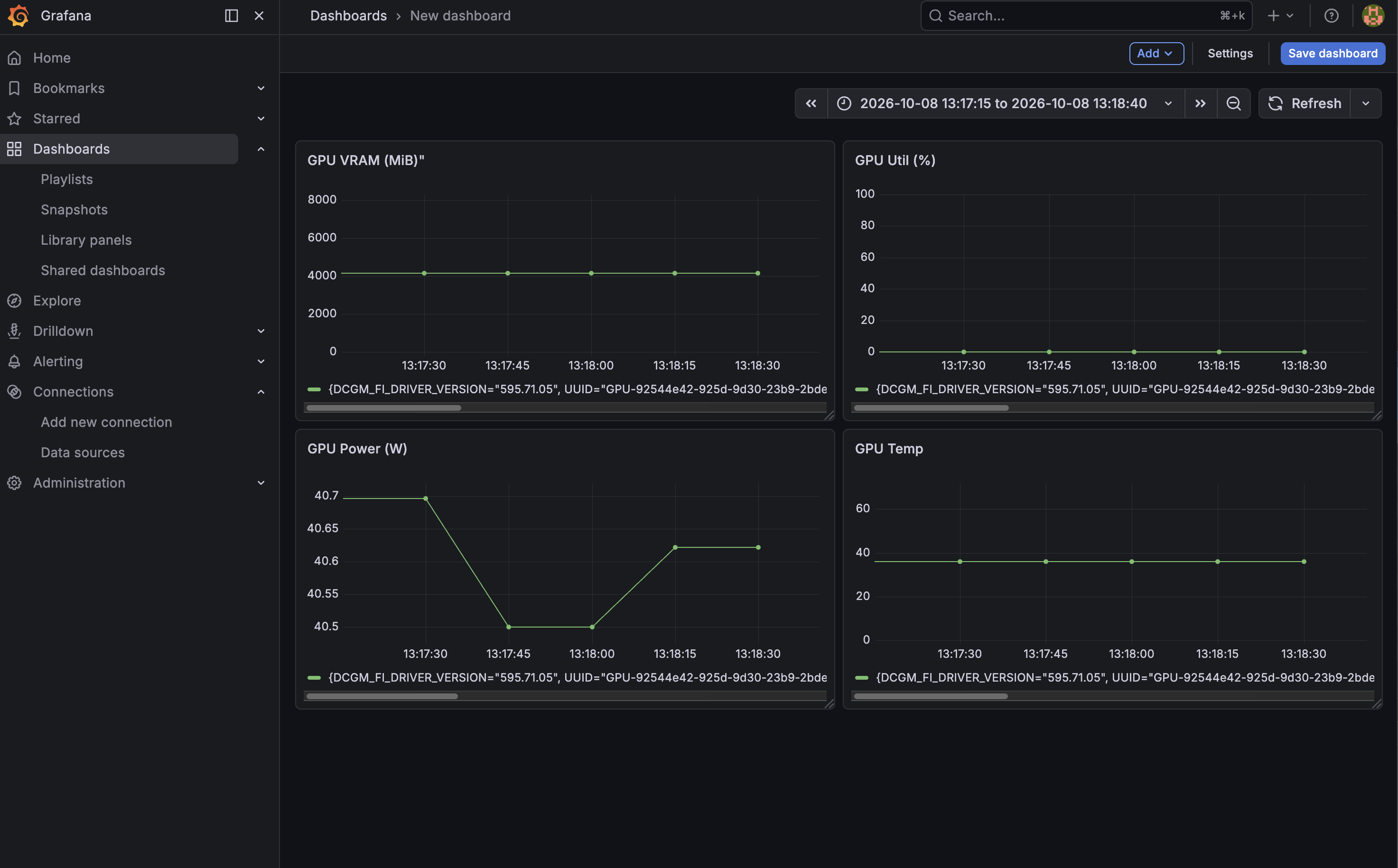Click GPU Power legend horizontal scrollbar
Screen dimensions: 1398x868
[x=382, y=696]
